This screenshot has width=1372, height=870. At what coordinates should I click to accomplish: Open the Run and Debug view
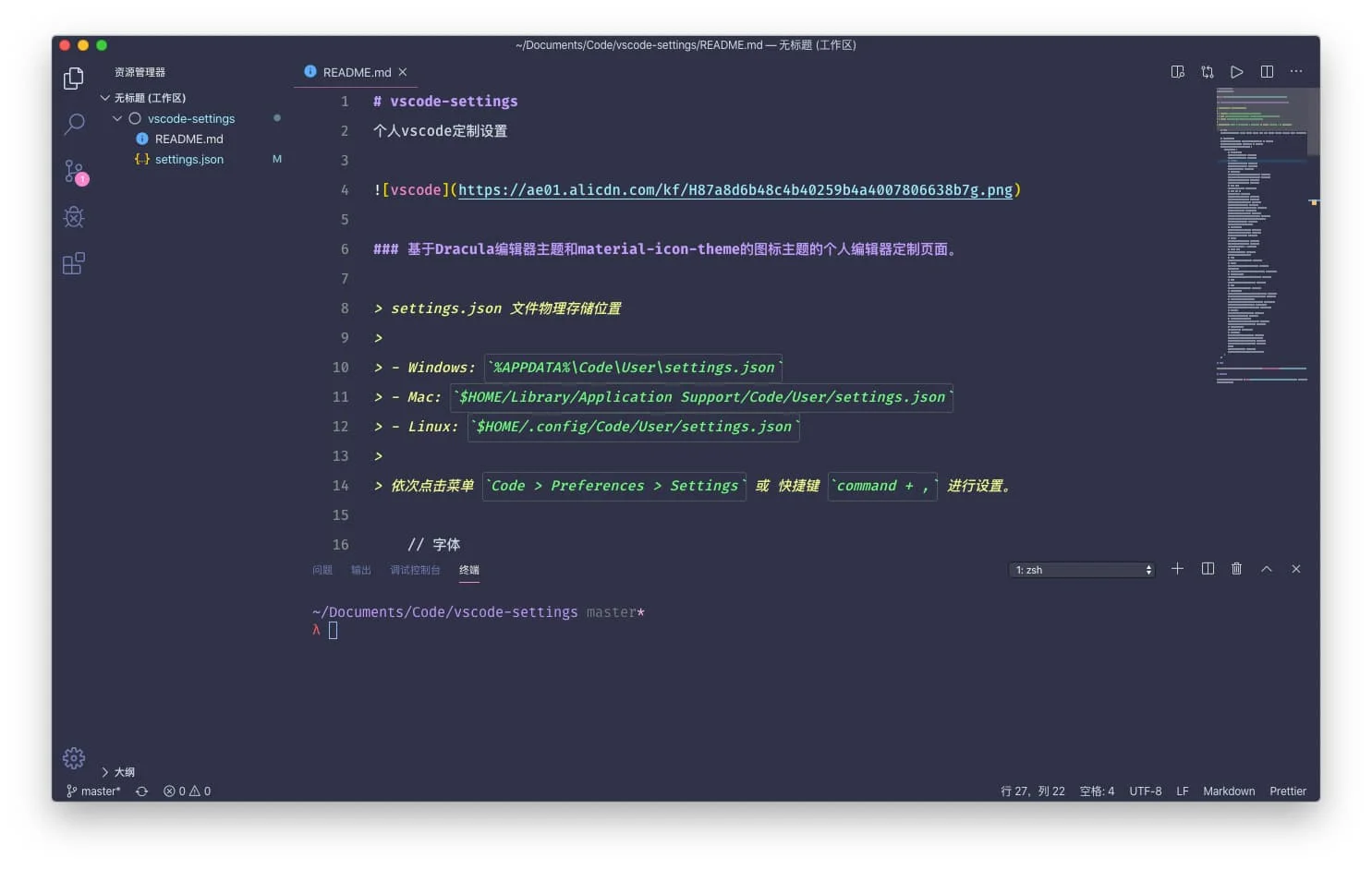[74, 217]
